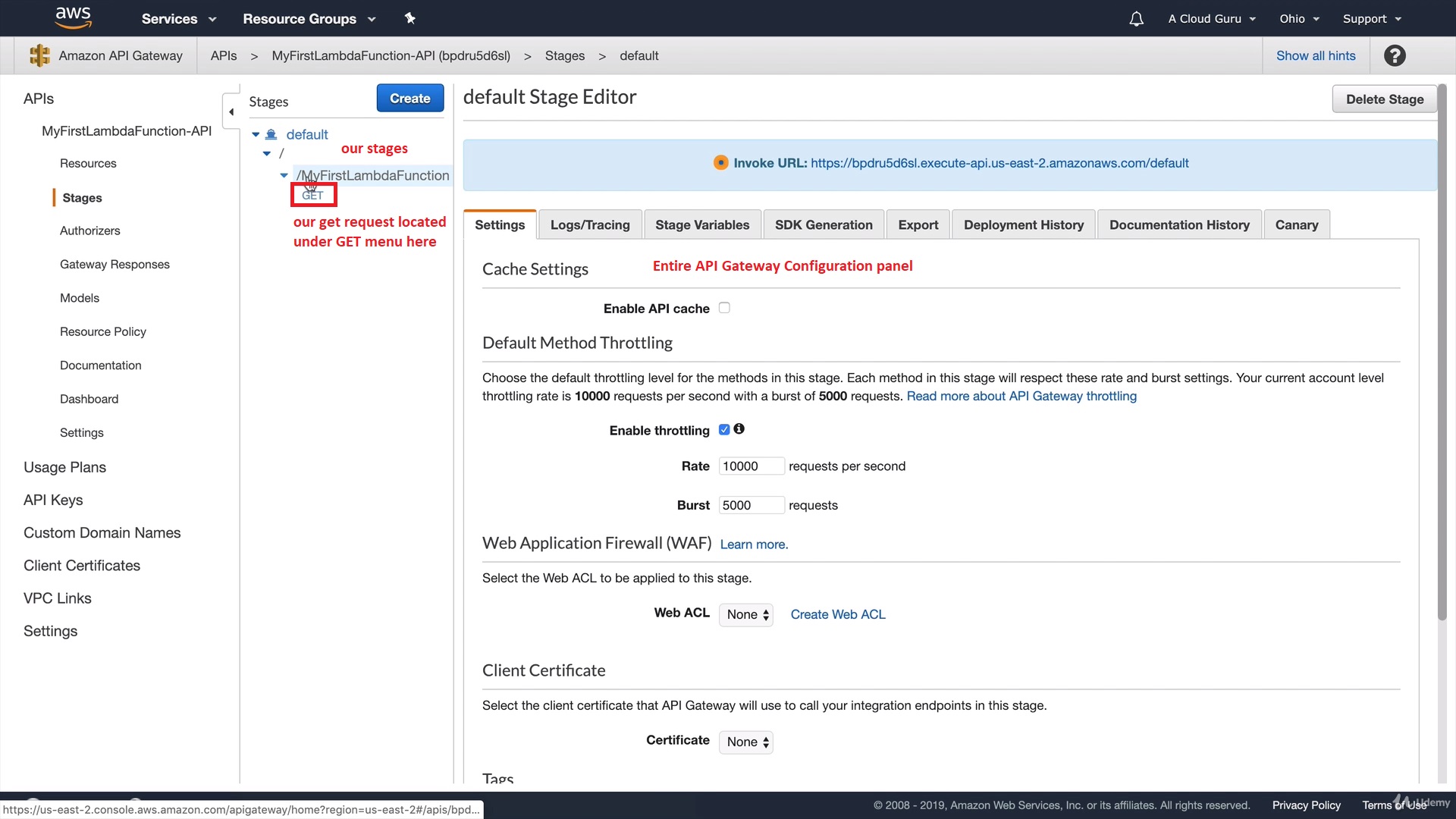The height and width of the screenshot is (819, 1456).
Task: Collapse the default stage tree node
Action: pyautogui.click(x=256, y=134)
